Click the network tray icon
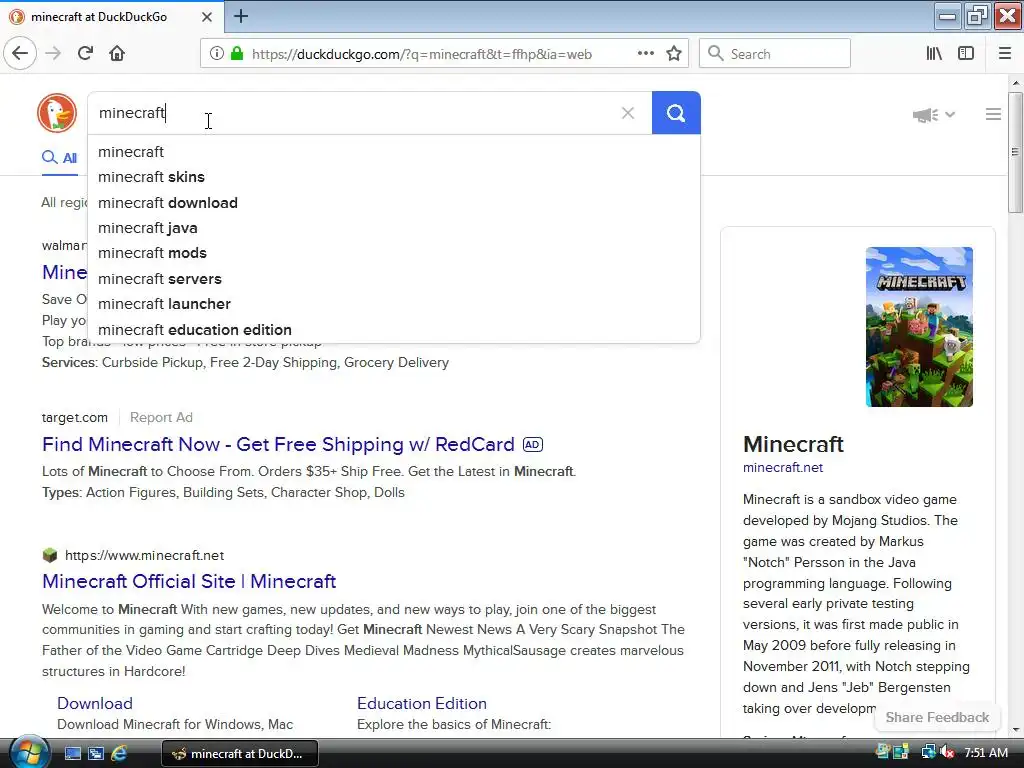1024x768 pixels. [928, 753]
